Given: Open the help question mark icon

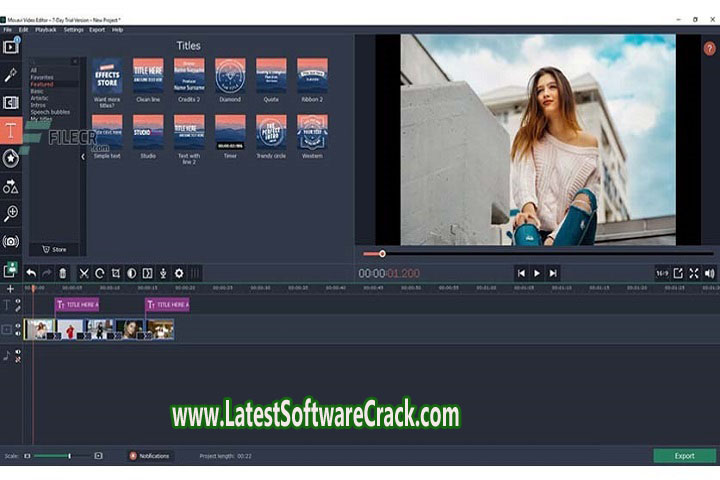Looking at the screenshot, I should [x=709, y=48].
